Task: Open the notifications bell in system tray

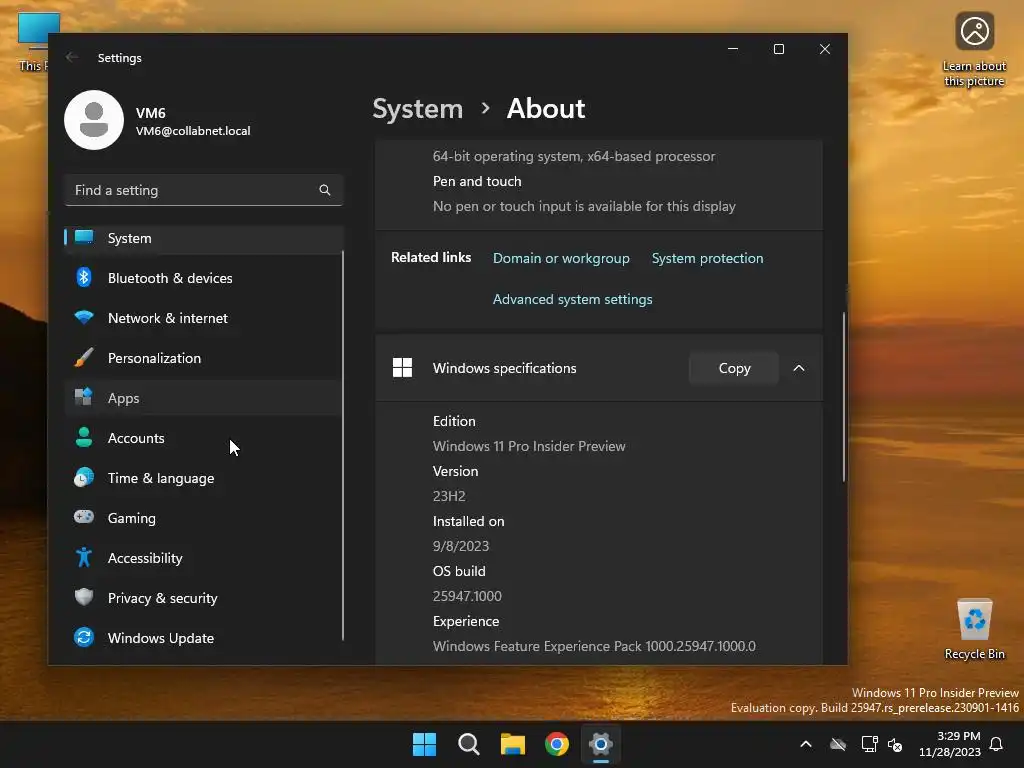Action: (997, 744)
